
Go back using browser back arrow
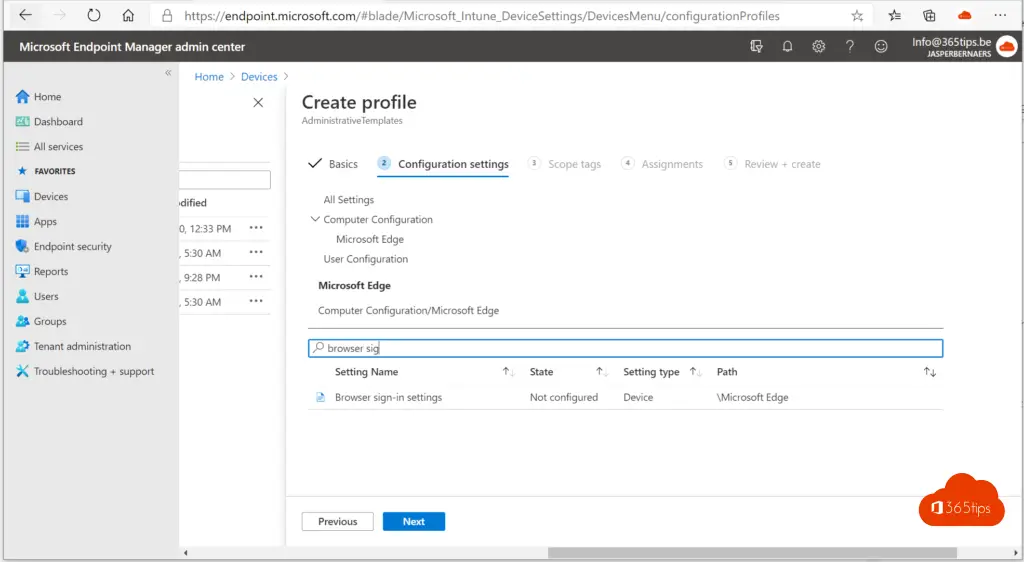tap(25, 15)
